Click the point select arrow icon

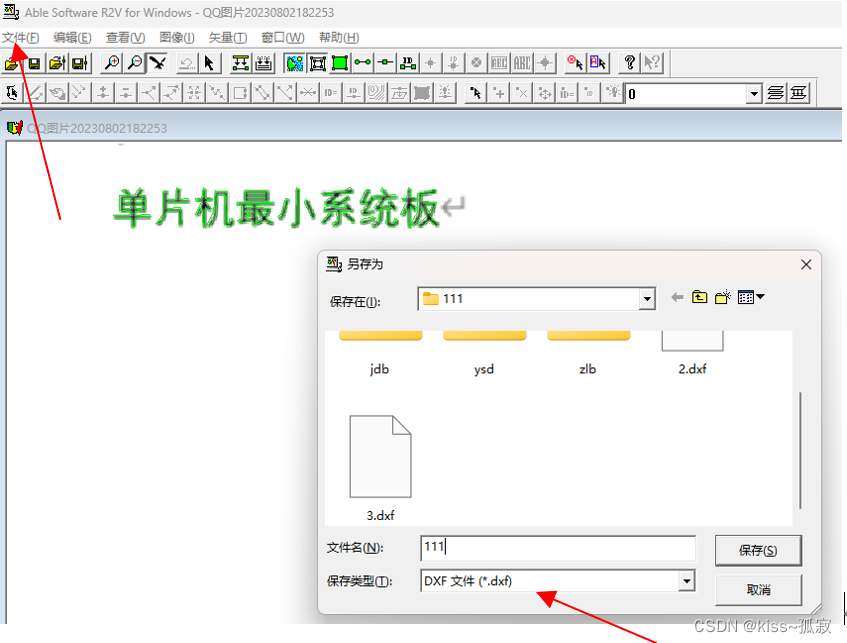pyautogui.click(x=476, y=93)
